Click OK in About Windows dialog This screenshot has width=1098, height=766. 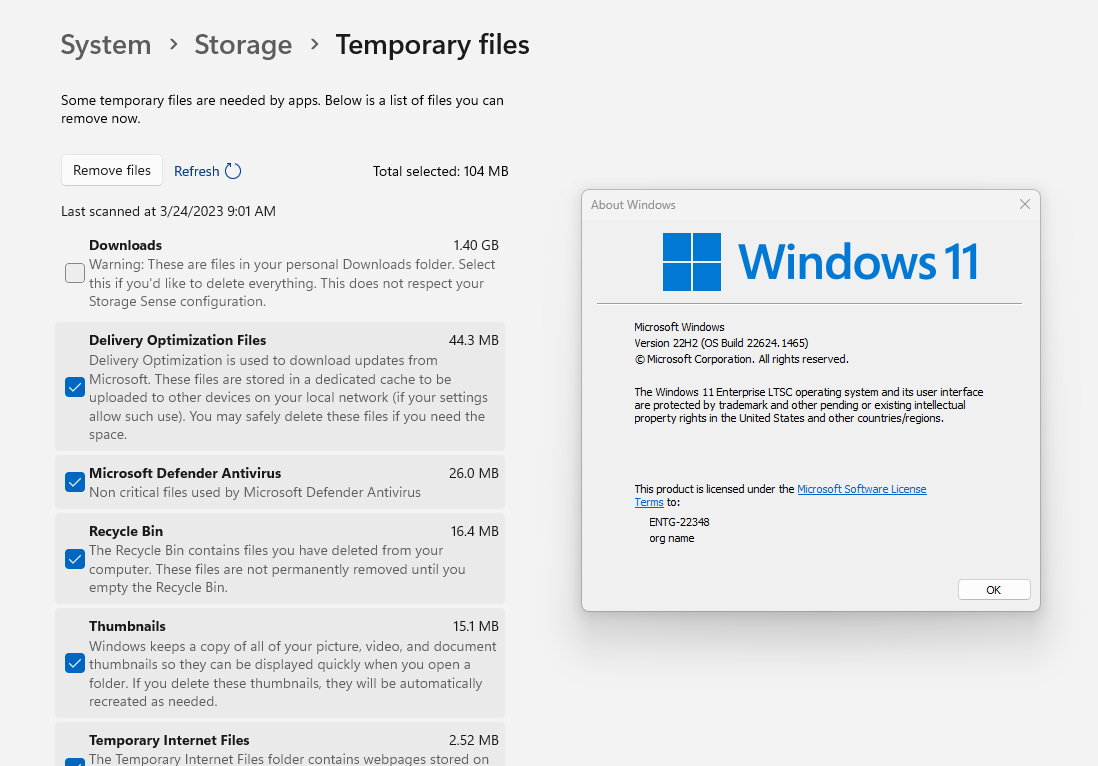coord(994,590)
